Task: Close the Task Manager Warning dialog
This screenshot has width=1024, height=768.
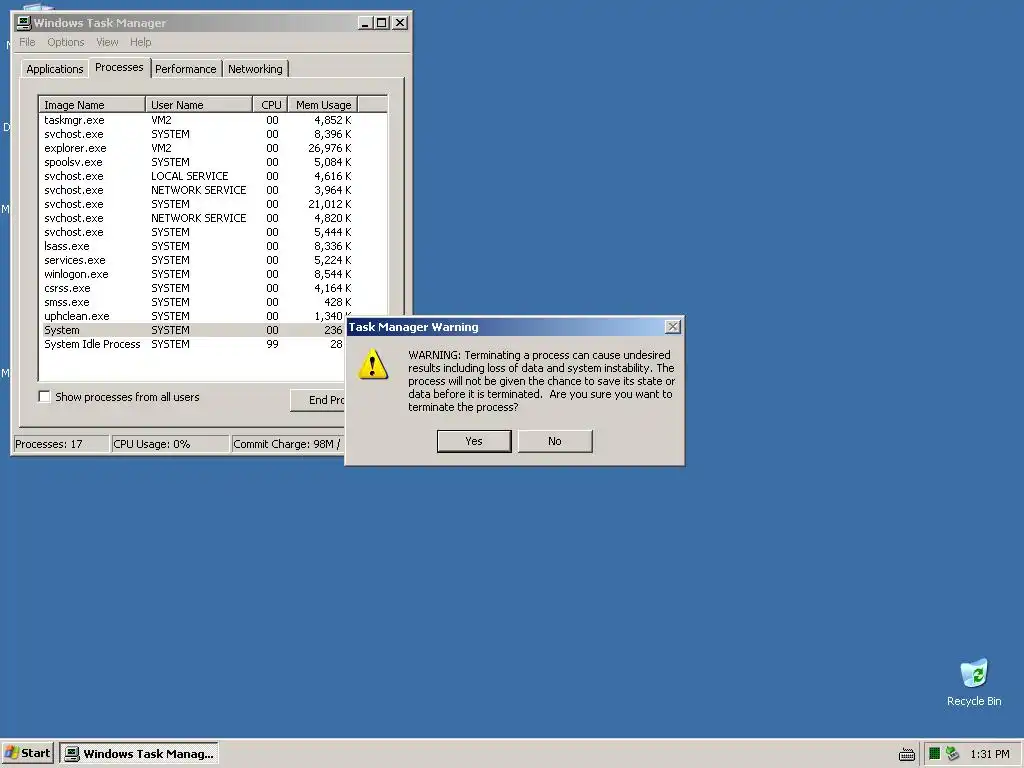Action: tap(673, 327)
